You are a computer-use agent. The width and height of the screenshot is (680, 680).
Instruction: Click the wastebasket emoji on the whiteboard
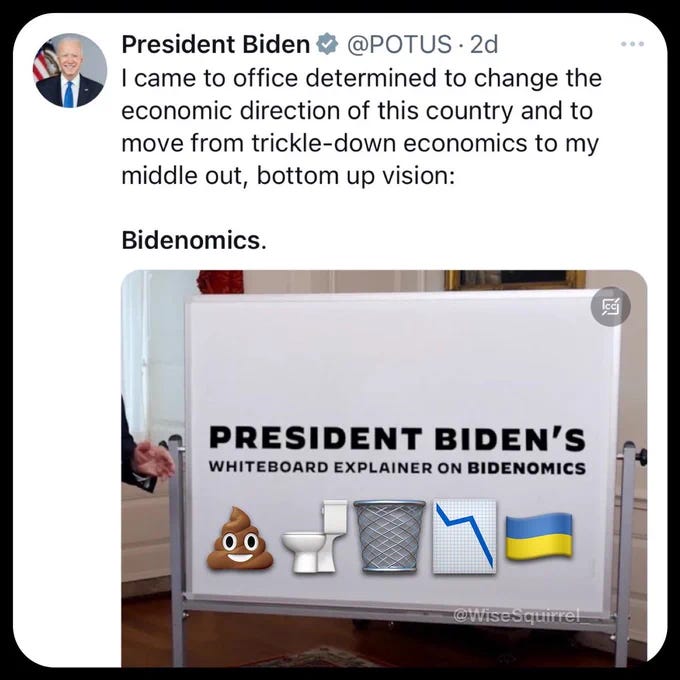tap(389, 536)
